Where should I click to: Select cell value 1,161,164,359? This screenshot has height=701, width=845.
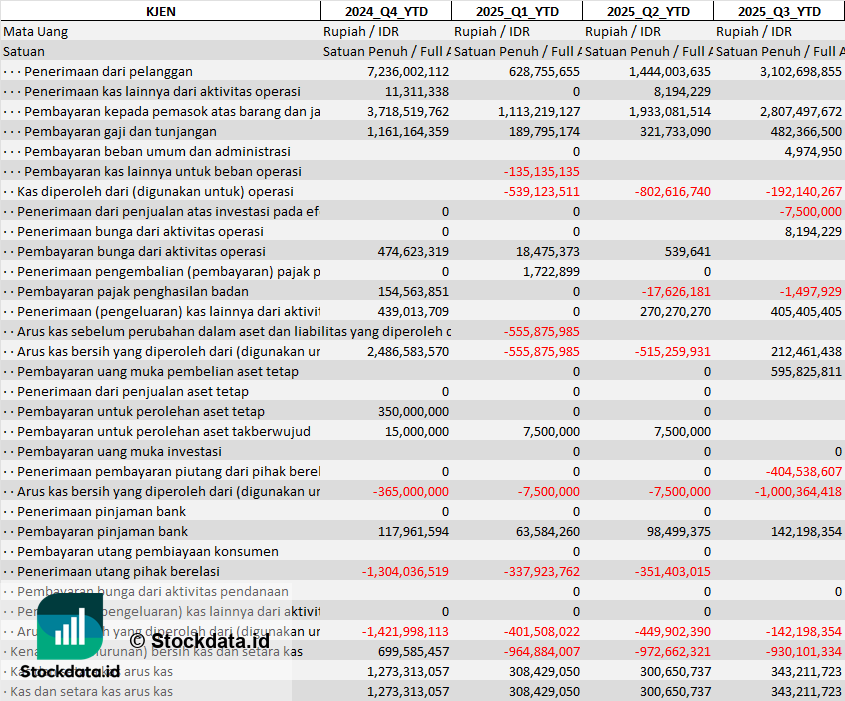tap(408, 131)
